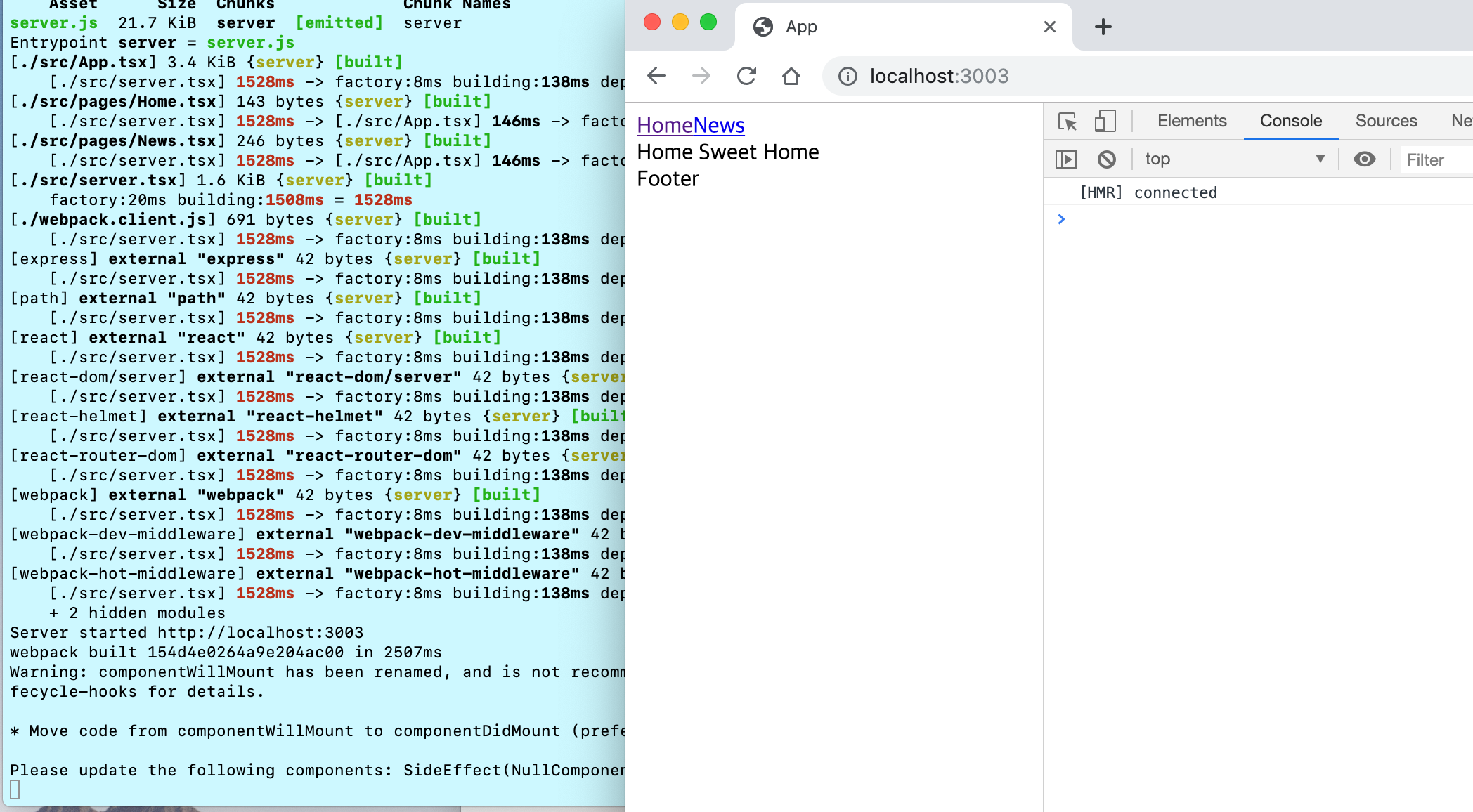Activate DevTools inspect element picker
The height and width of the screenshot is (812, 1473).
click(x=1067, y=121)
